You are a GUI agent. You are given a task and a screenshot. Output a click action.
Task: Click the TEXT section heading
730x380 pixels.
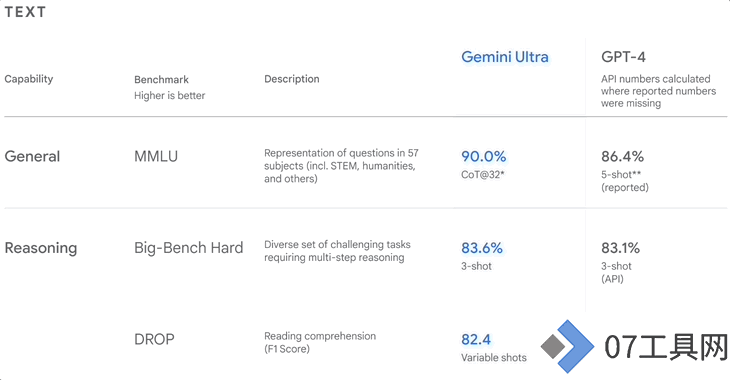click(x=25, y=12)
